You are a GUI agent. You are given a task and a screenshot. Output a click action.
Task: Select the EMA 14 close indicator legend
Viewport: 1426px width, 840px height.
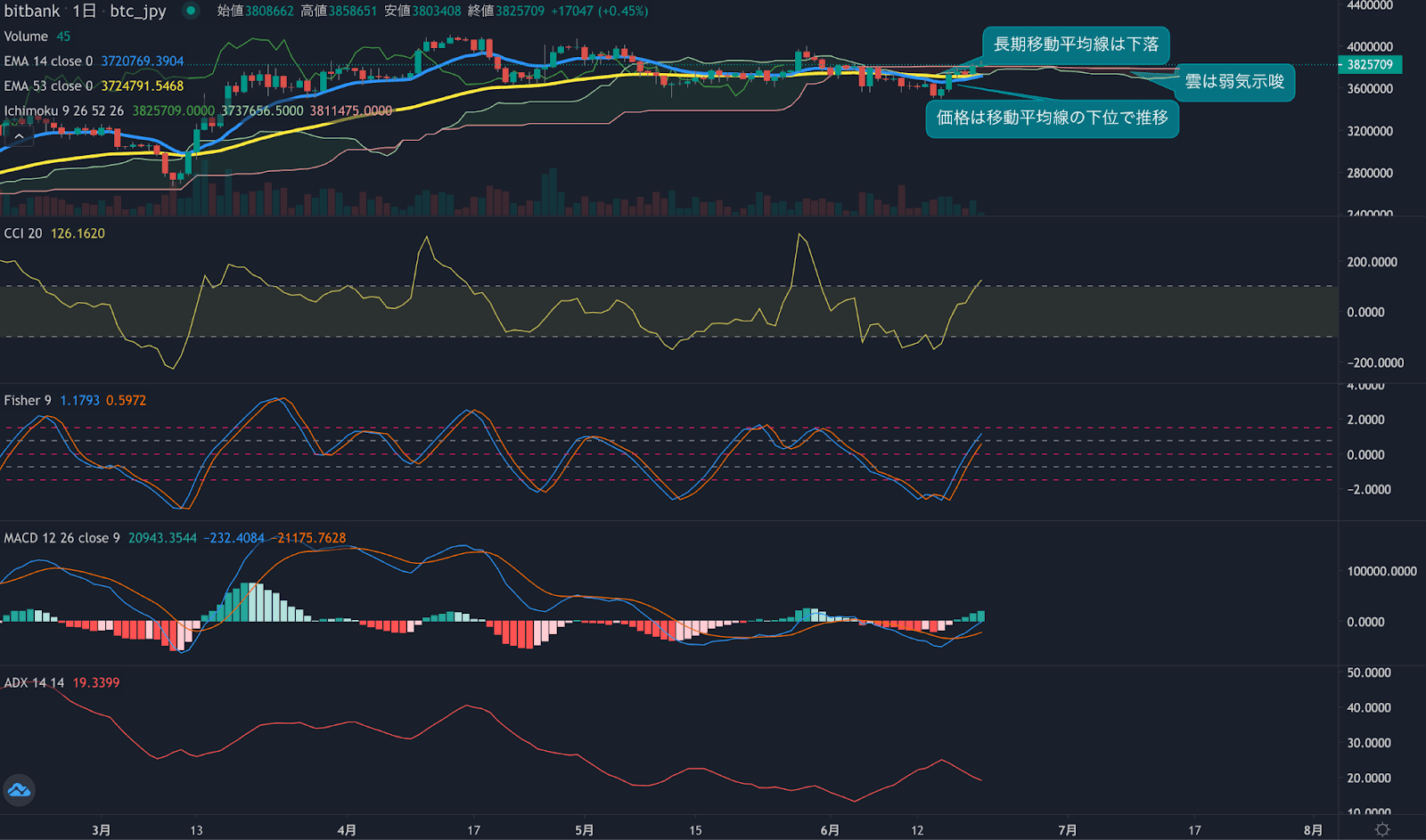pos(48,61)
